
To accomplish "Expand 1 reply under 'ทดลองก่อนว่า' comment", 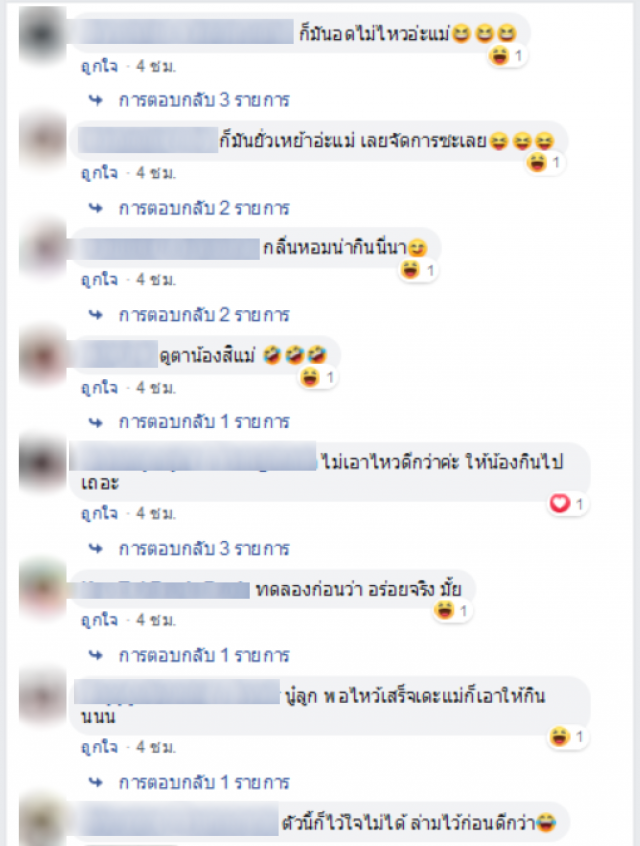I will coord(204,656).
